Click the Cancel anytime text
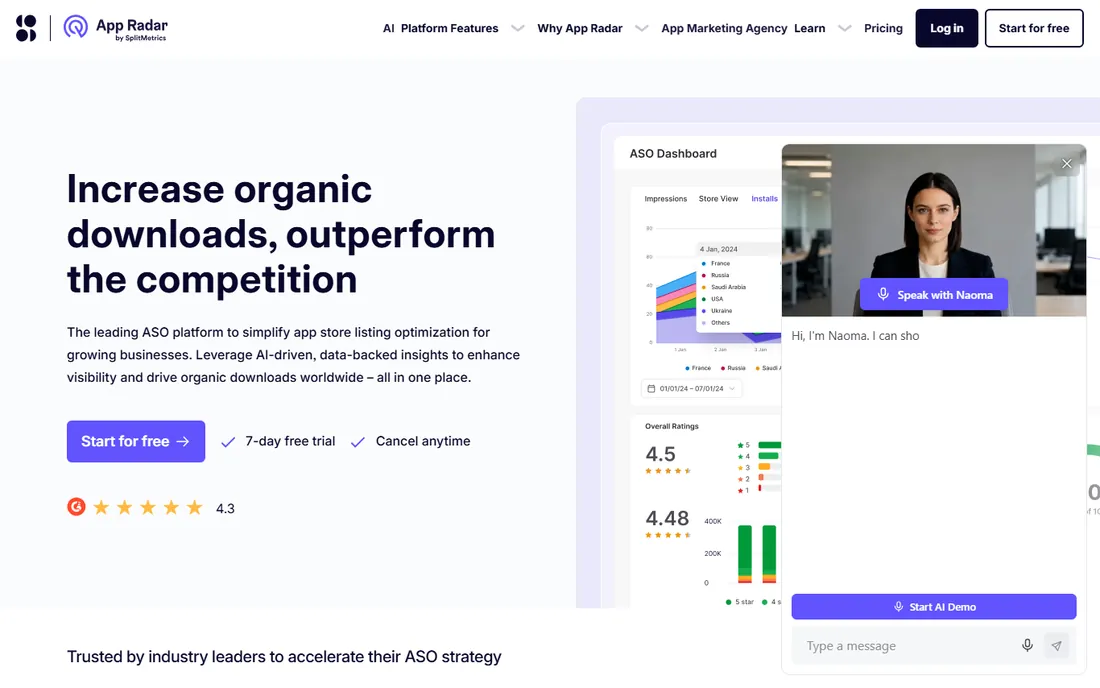Image resolution: width=1100 pixels, height=688 pixels. (423, 441)
